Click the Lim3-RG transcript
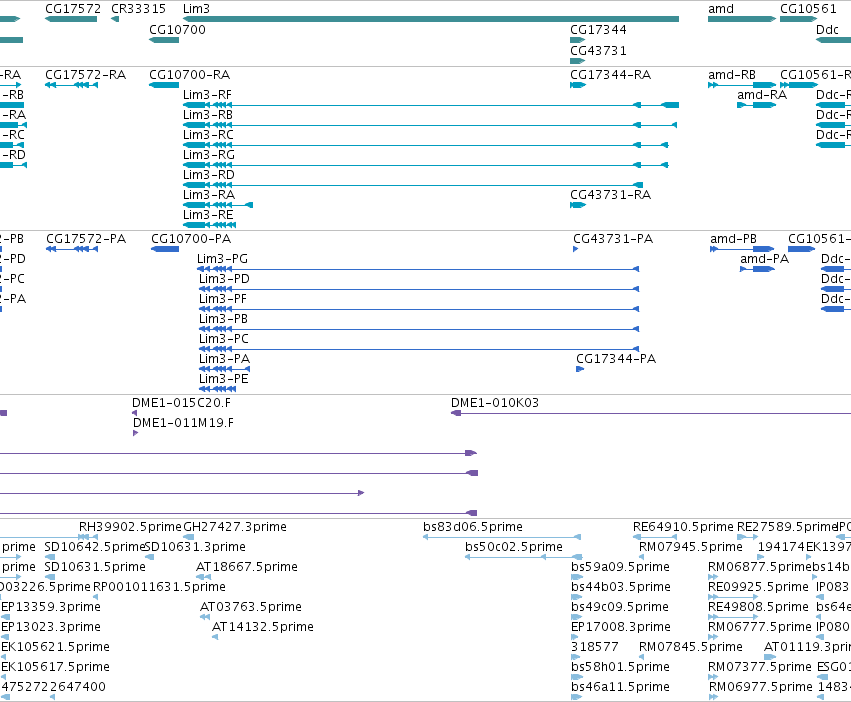851x702 pixels. tap(426, 165)
